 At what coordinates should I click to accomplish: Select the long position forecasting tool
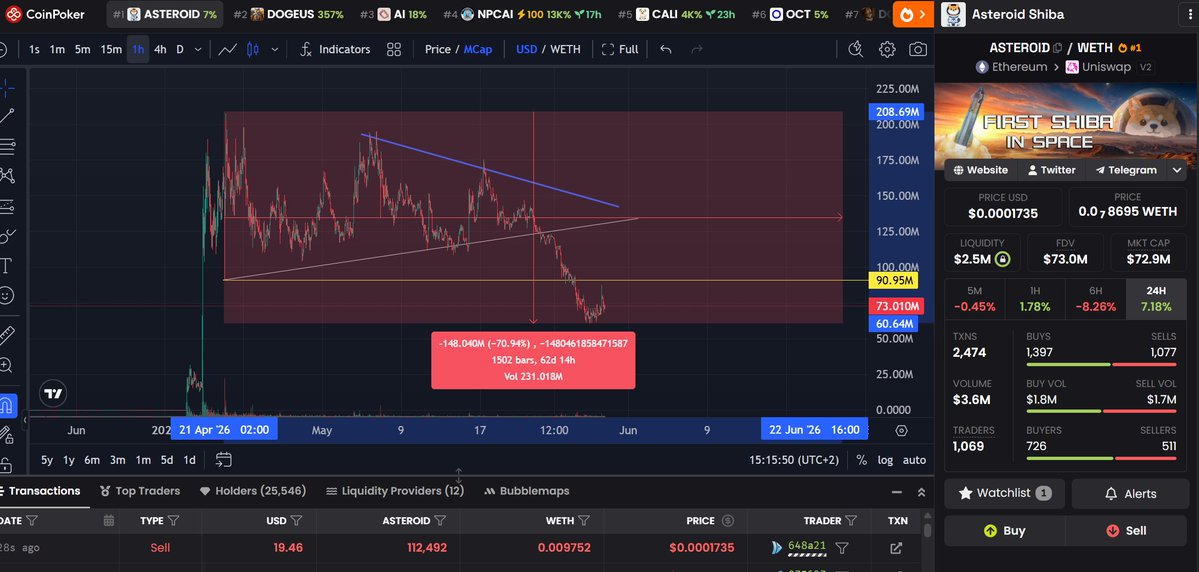tap(7, 206)
